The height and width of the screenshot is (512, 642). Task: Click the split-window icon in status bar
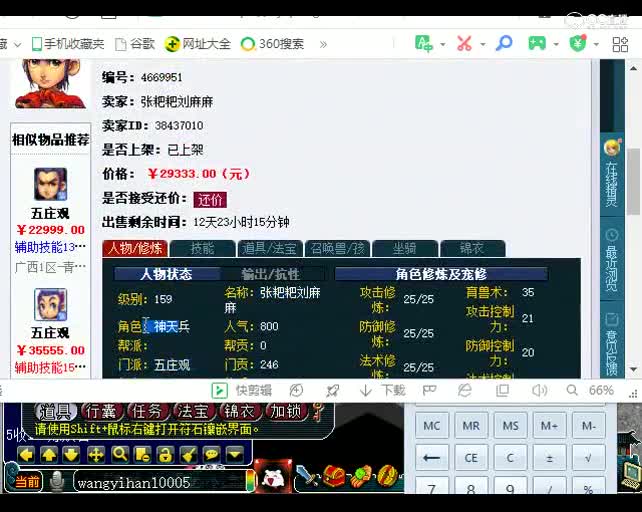point(502,391)
